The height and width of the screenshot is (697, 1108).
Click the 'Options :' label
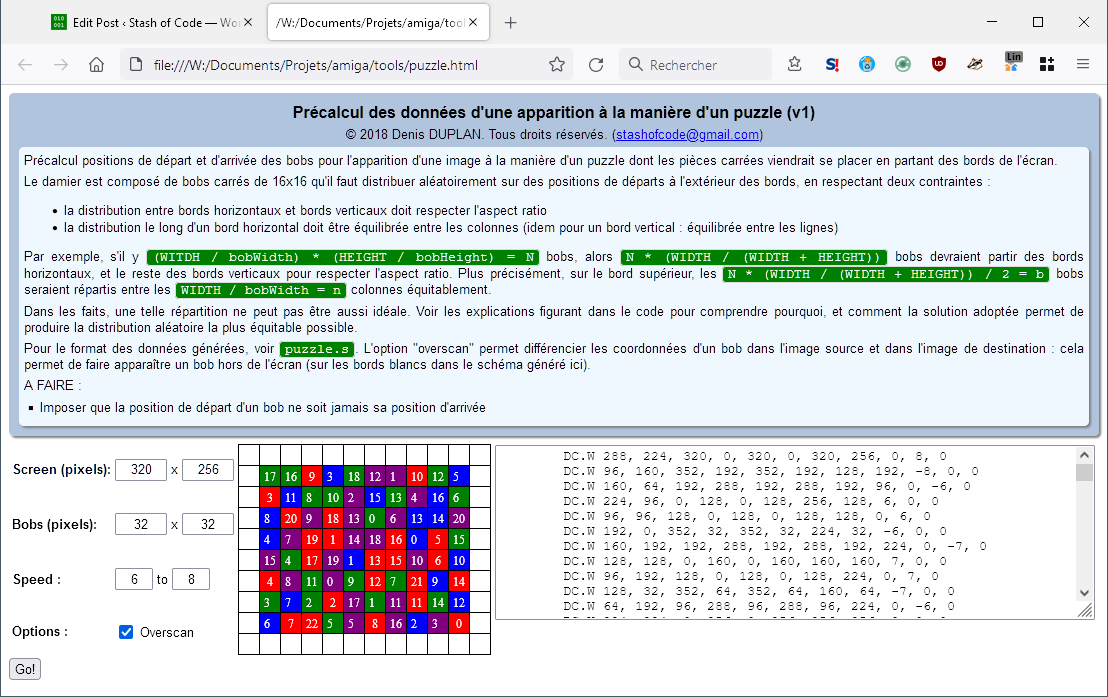tap(40, 631)
